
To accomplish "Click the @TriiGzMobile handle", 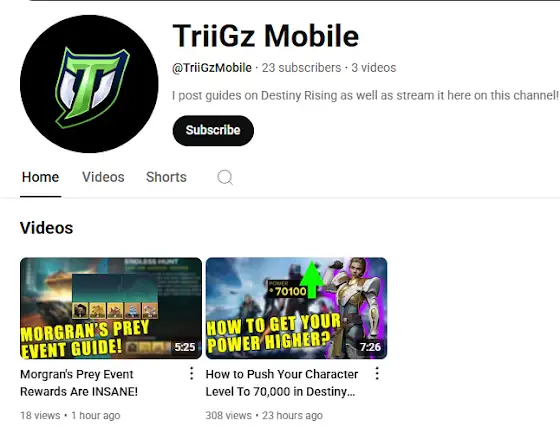I will click(x=212, y=68).
